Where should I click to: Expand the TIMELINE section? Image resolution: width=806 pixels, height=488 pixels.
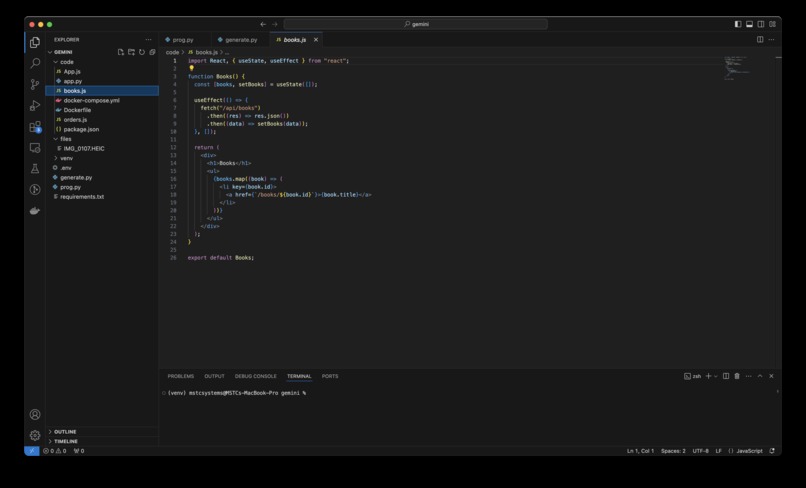[x=66, y=441]
